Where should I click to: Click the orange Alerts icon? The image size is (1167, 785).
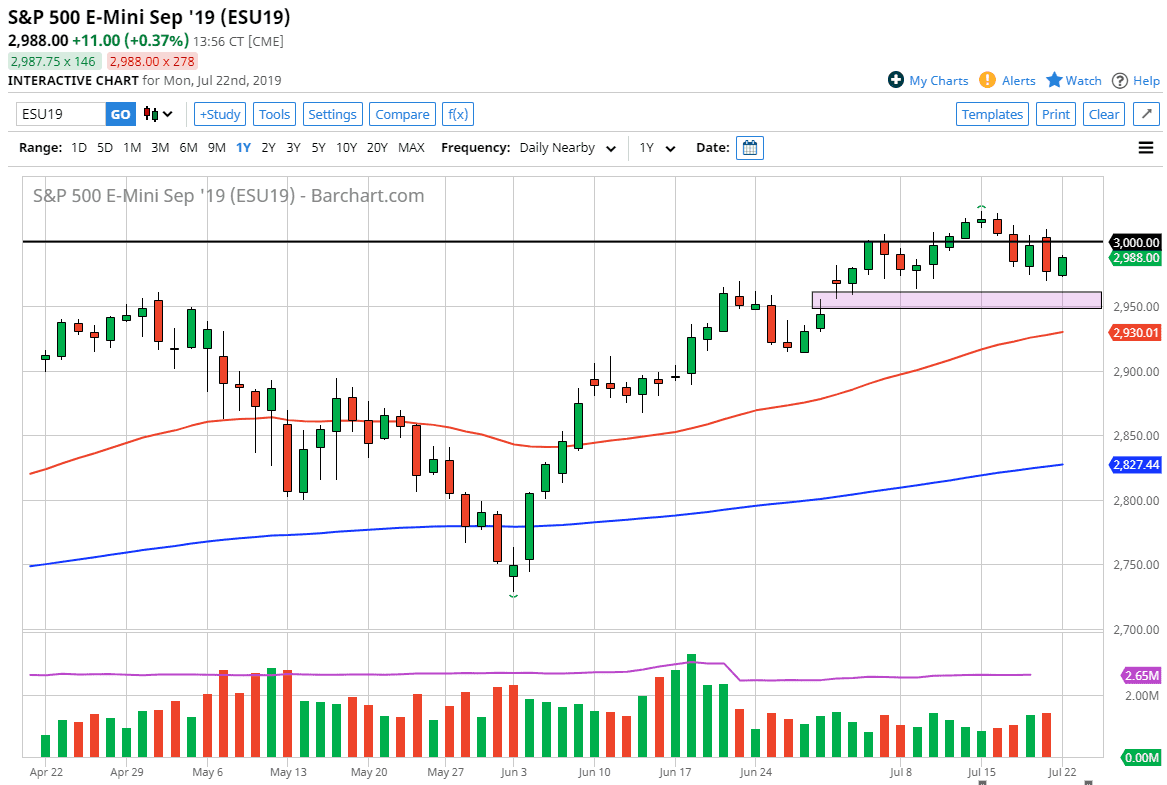point(989,80)
